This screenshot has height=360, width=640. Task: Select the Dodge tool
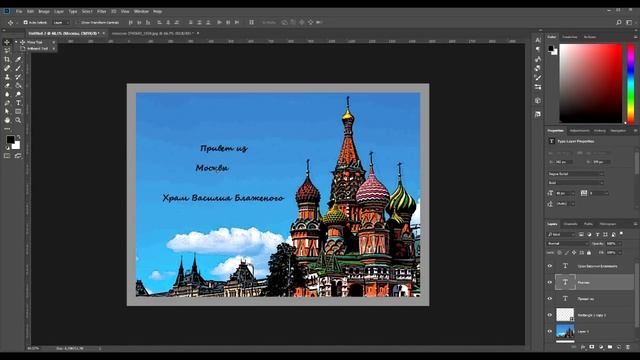click(x=18, y=94)
